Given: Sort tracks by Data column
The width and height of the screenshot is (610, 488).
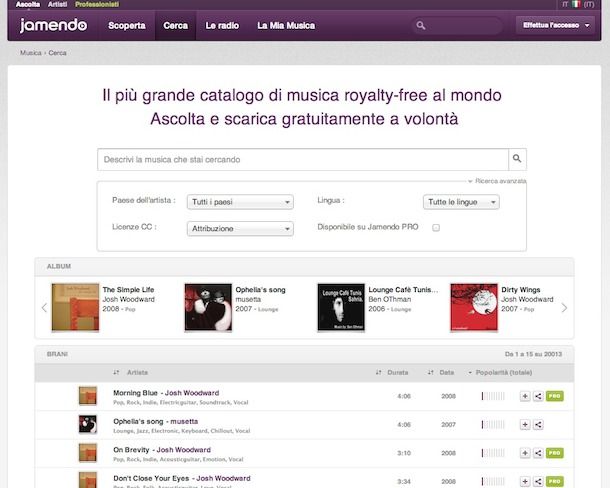Looking at the screenshot, I should [441, 372].
